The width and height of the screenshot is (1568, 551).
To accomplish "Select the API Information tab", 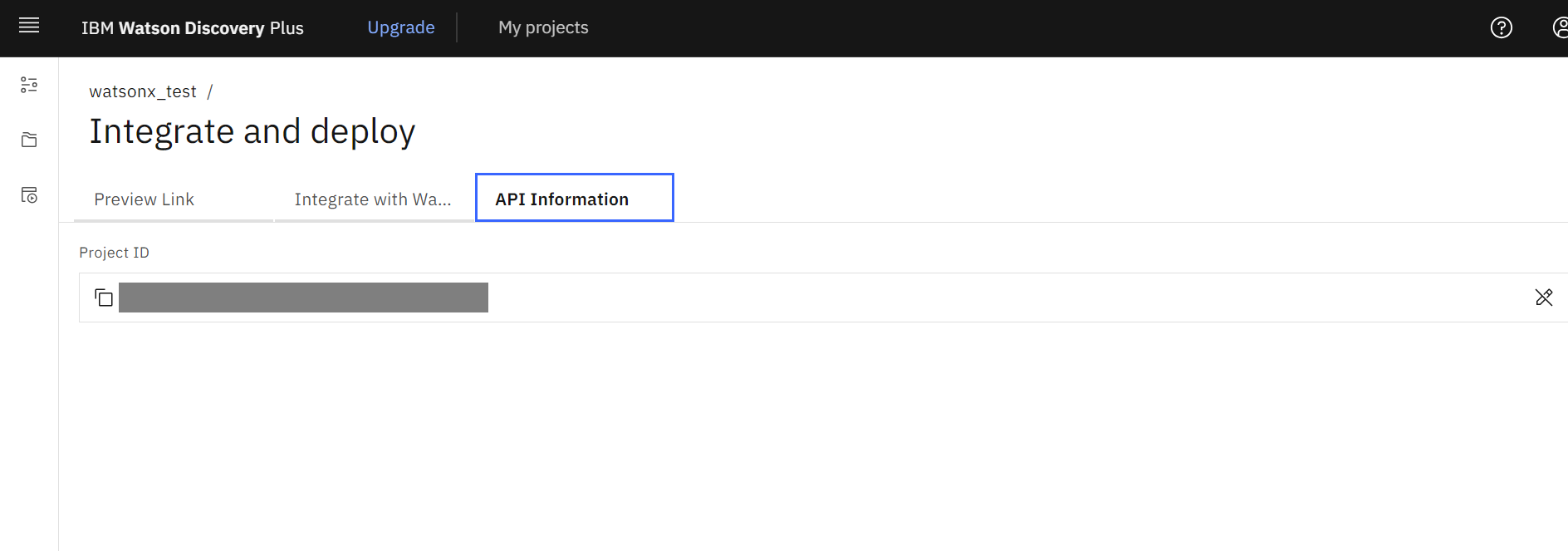I will (574, 198).
